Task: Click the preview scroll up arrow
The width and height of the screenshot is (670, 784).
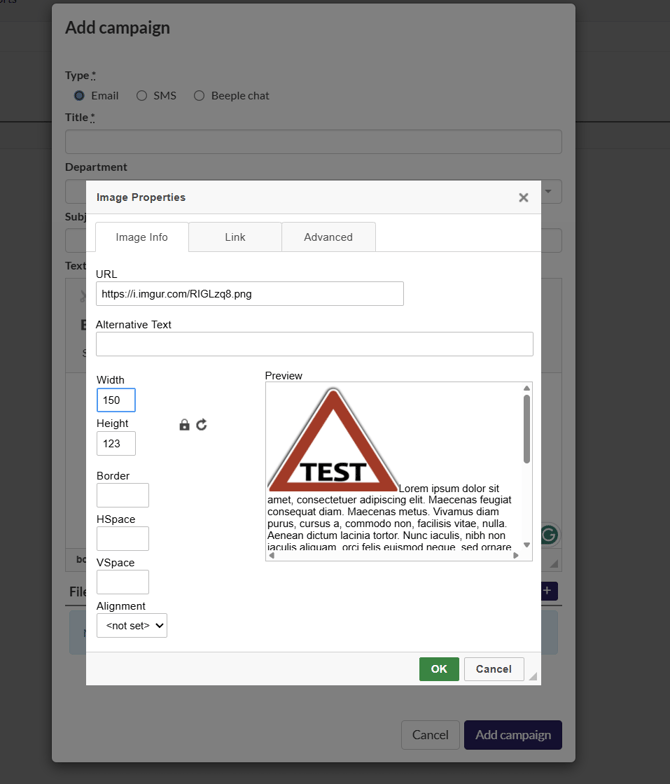Action: point(526,389)
